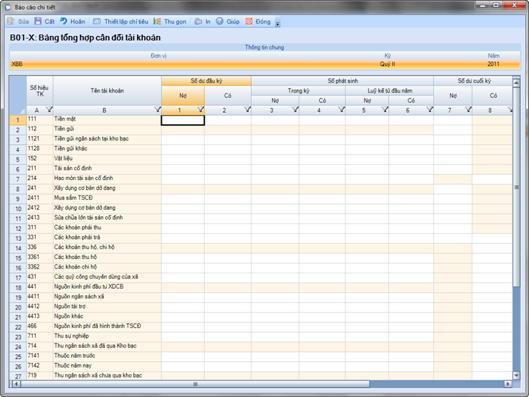Click account name Mua sắm TSCĐ

(x=73, y=198)
